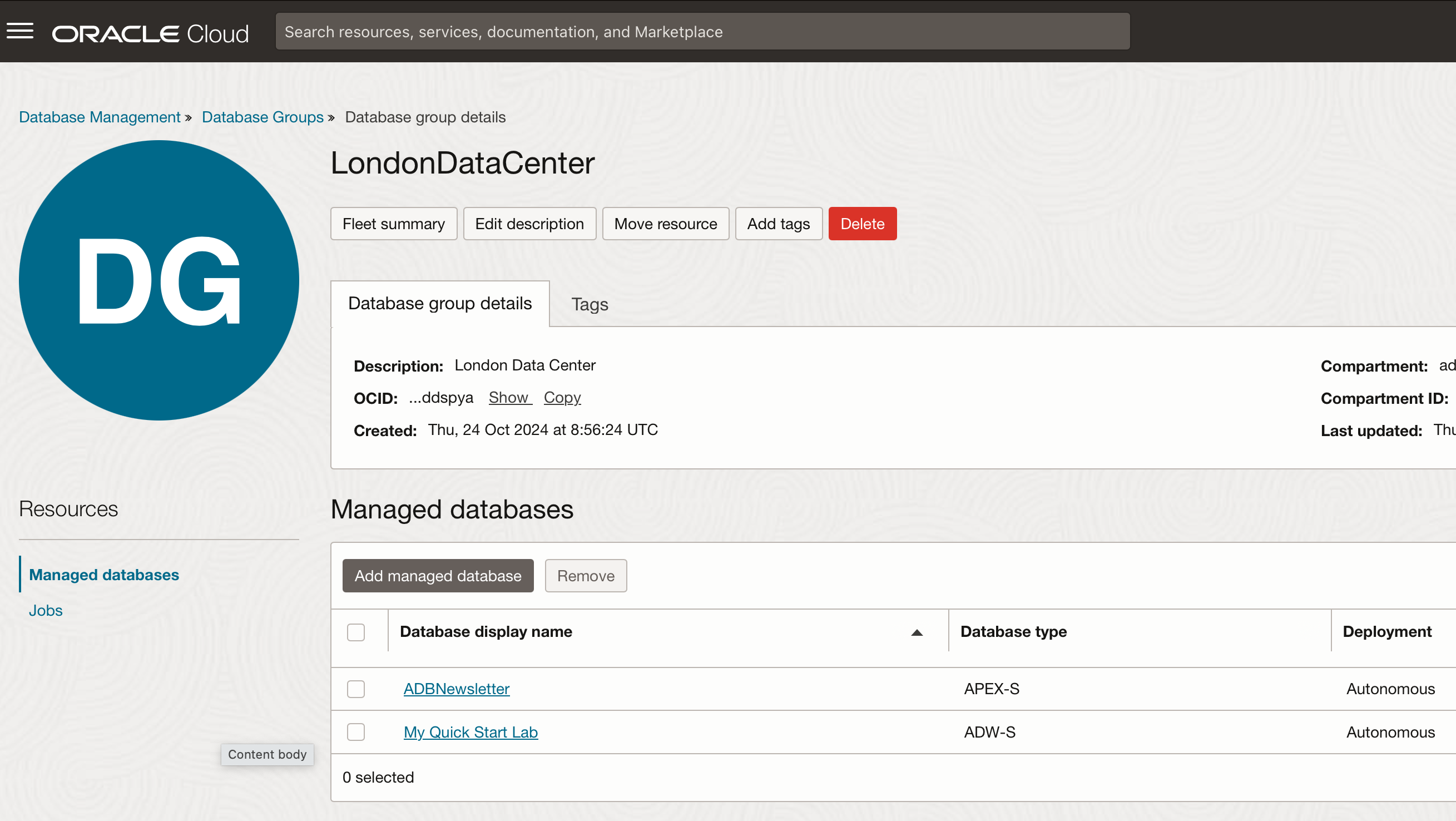Sort by Database display name arrow
This screenshot has height=821, width=1456.
coord(917,632)
